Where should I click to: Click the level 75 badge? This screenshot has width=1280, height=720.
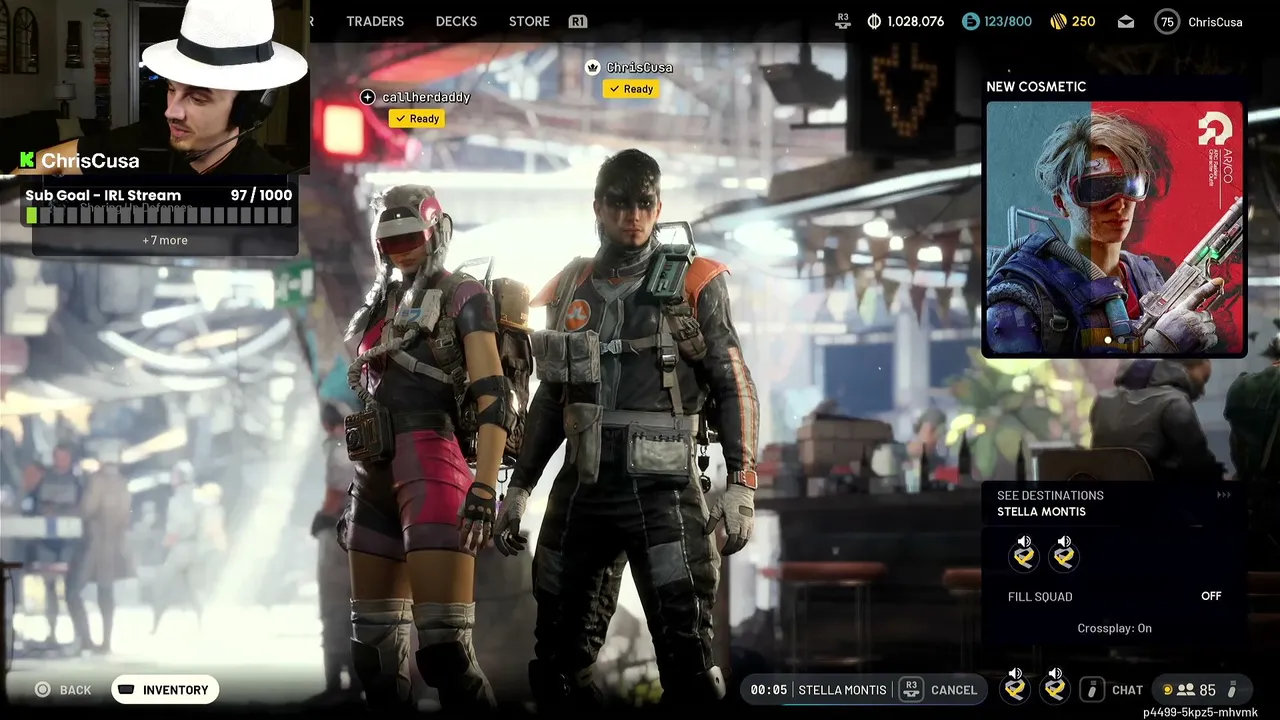point(1167,21)
